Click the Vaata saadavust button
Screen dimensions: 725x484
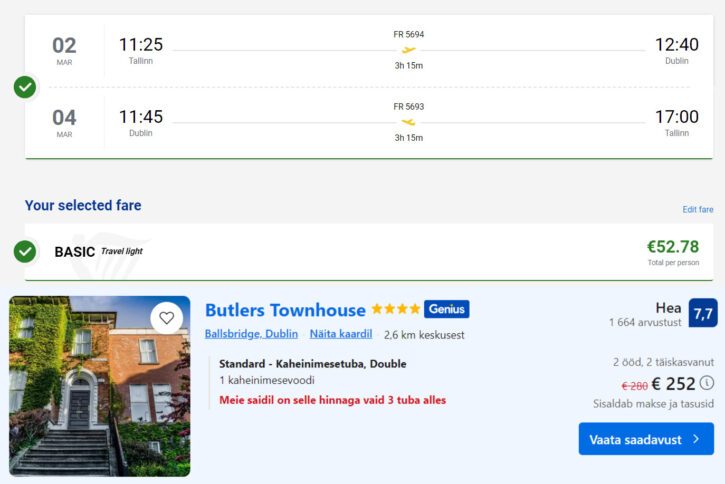[646, 439]
